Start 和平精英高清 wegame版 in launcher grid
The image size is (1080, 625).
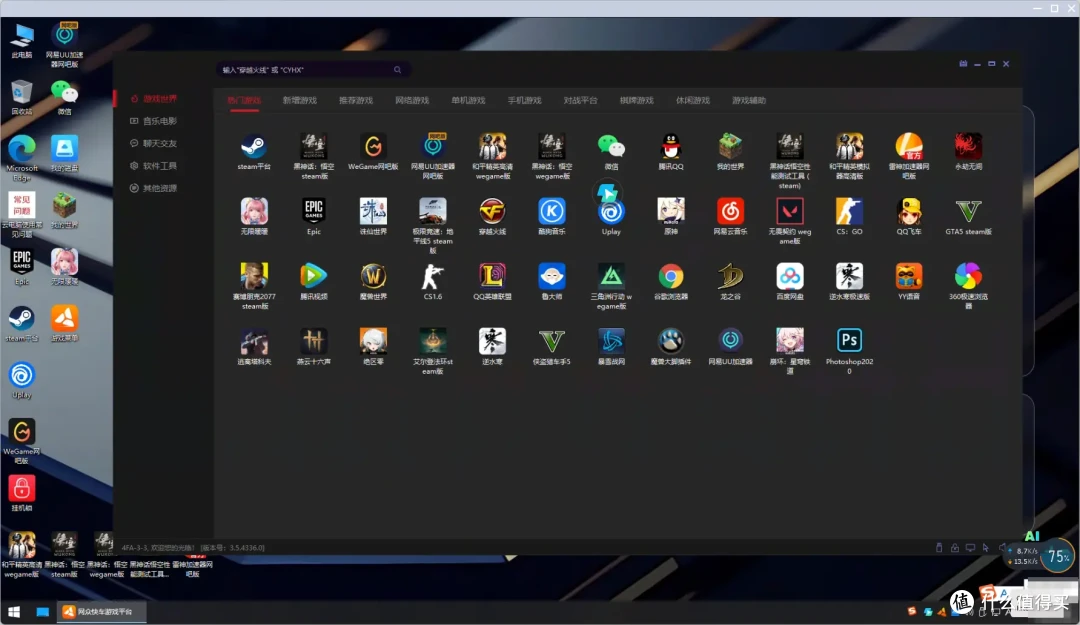tap(492, 147)
